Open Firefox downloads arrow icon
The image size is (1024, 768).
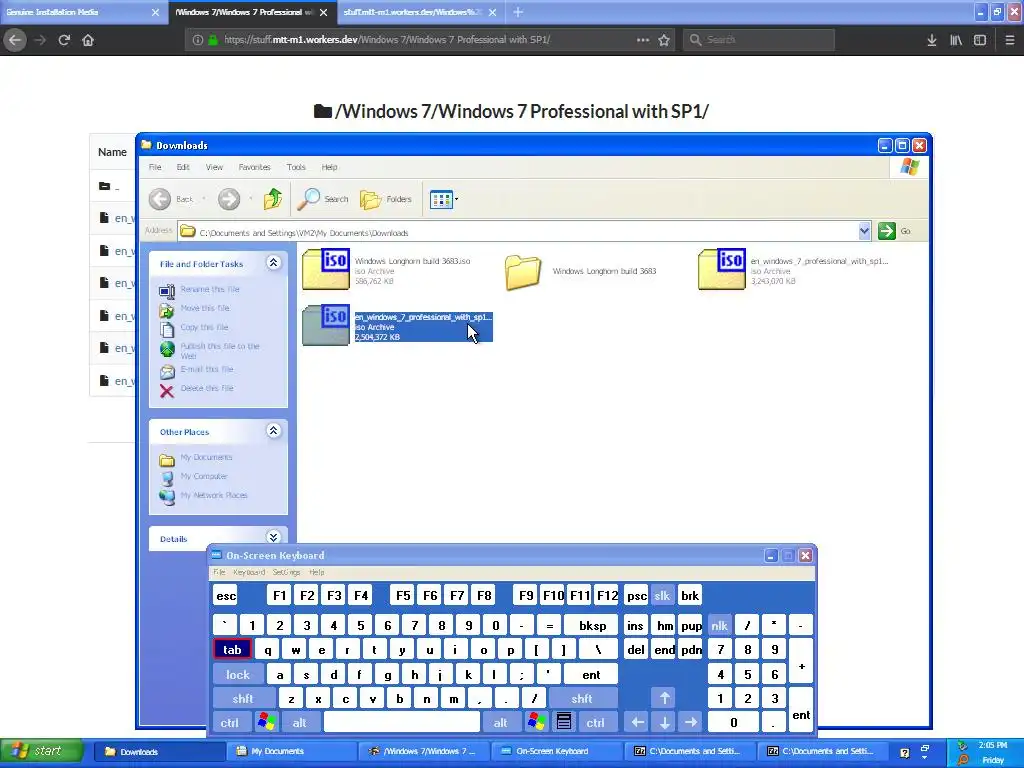click(932, 40)
